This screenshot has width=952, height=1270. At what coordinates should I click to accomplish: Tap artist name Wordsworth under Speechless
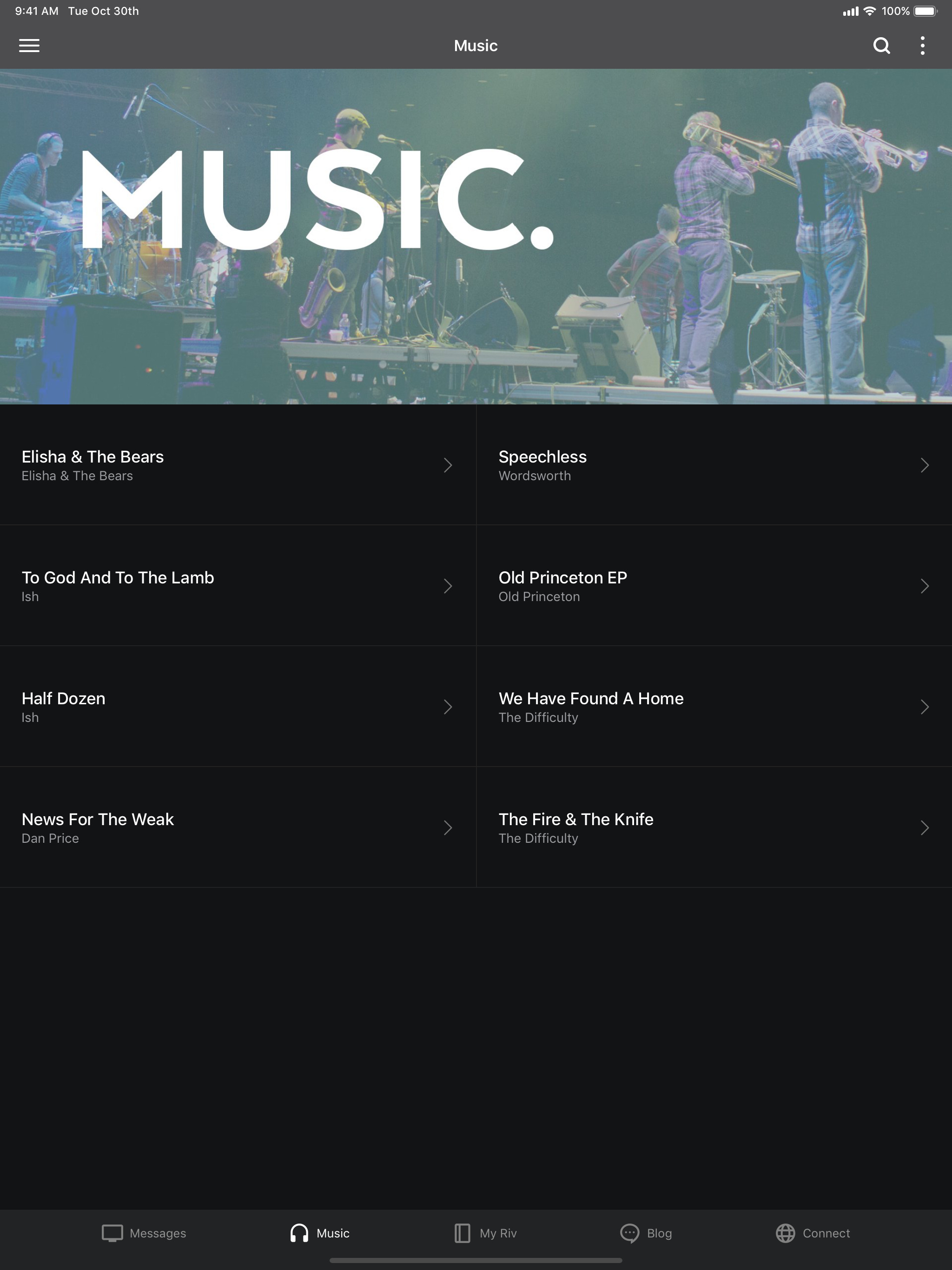pyautogui.click(x=535, y=476)
